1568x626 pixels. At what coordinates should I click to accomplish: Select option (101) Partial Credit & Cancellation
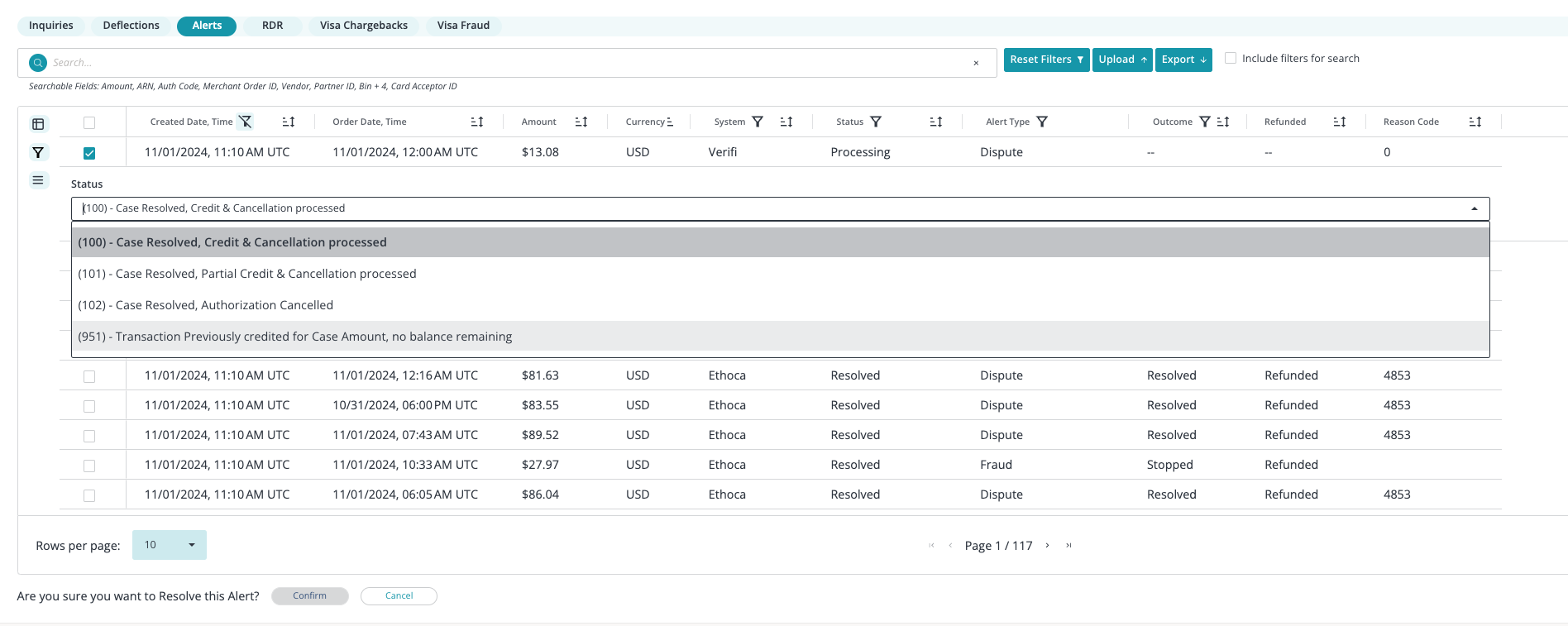pyautogui.click(x=781, y=274)
